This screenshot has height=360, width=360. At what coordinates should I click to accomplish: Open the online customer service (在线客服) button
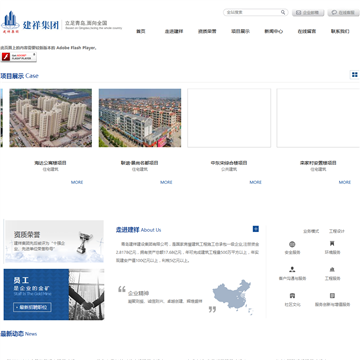click(x=343, y=13)
